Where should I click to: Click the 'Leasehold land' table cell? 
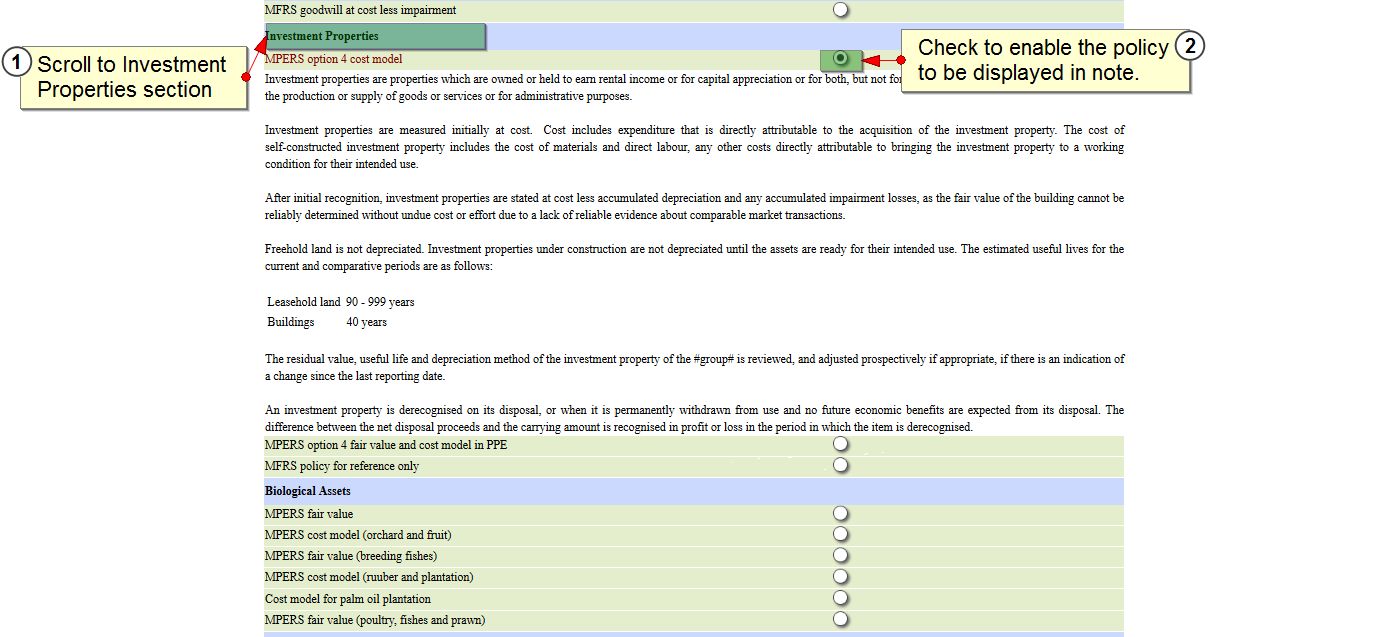point(304,302)
